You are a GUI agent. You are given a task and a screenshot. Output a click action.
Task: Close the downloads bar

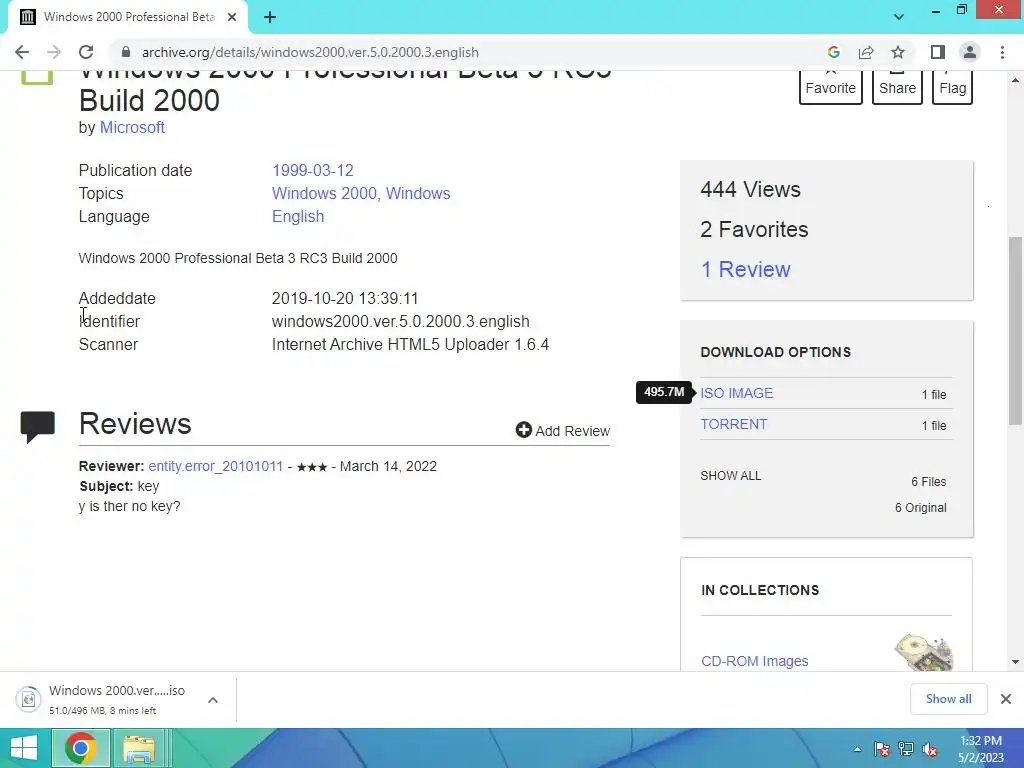pyautogui.click(x=1006, y=699)
